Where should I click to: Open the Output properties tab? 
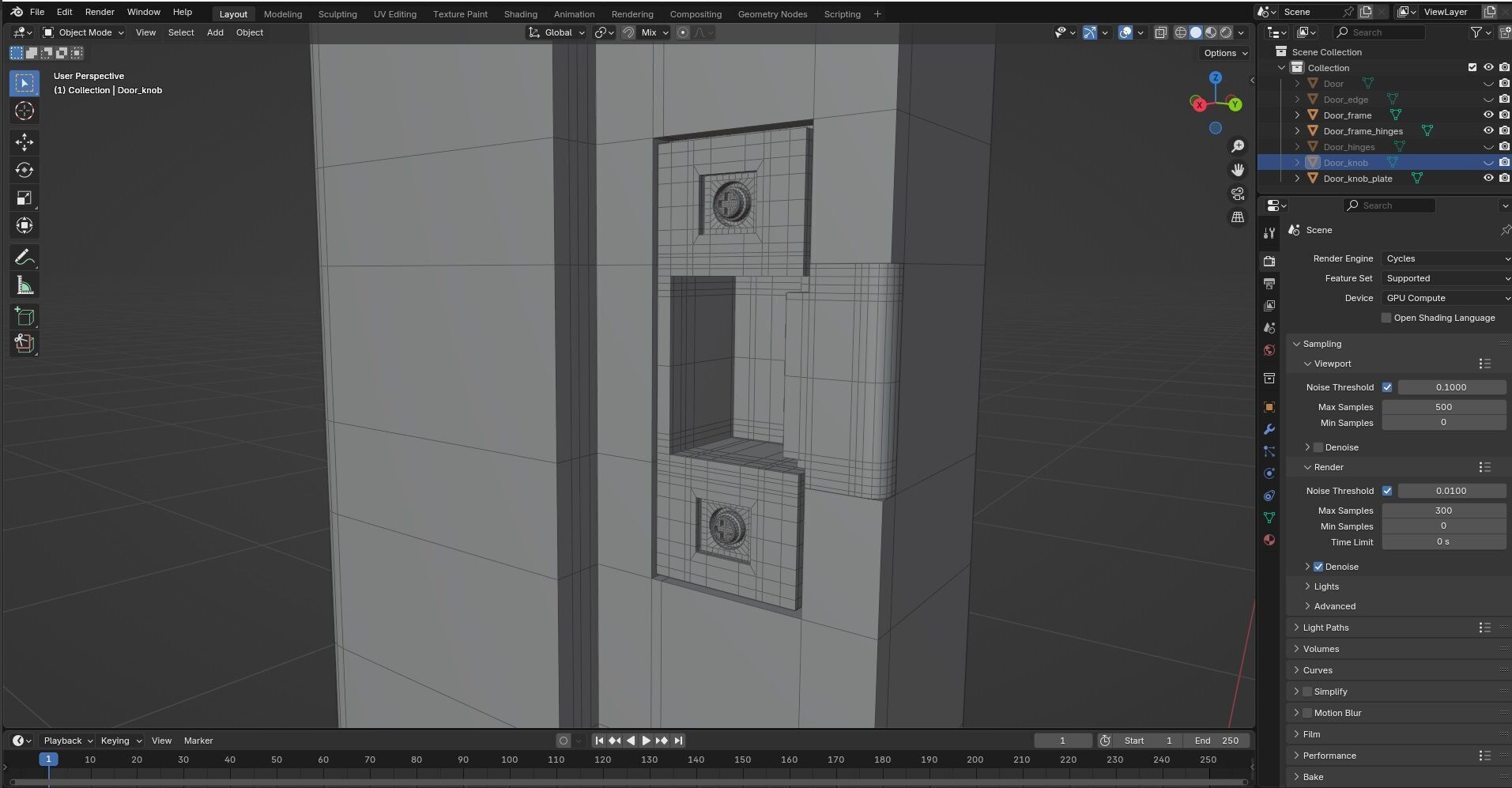pos(1269,284)
